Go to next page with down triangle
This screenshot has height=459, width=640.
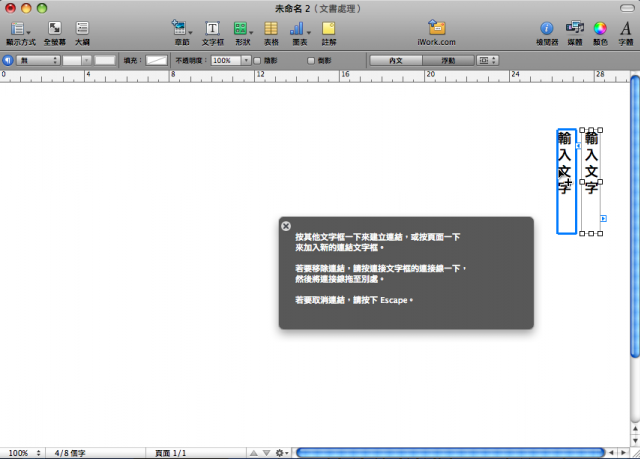pyautogui.click(x=267, y=453)
